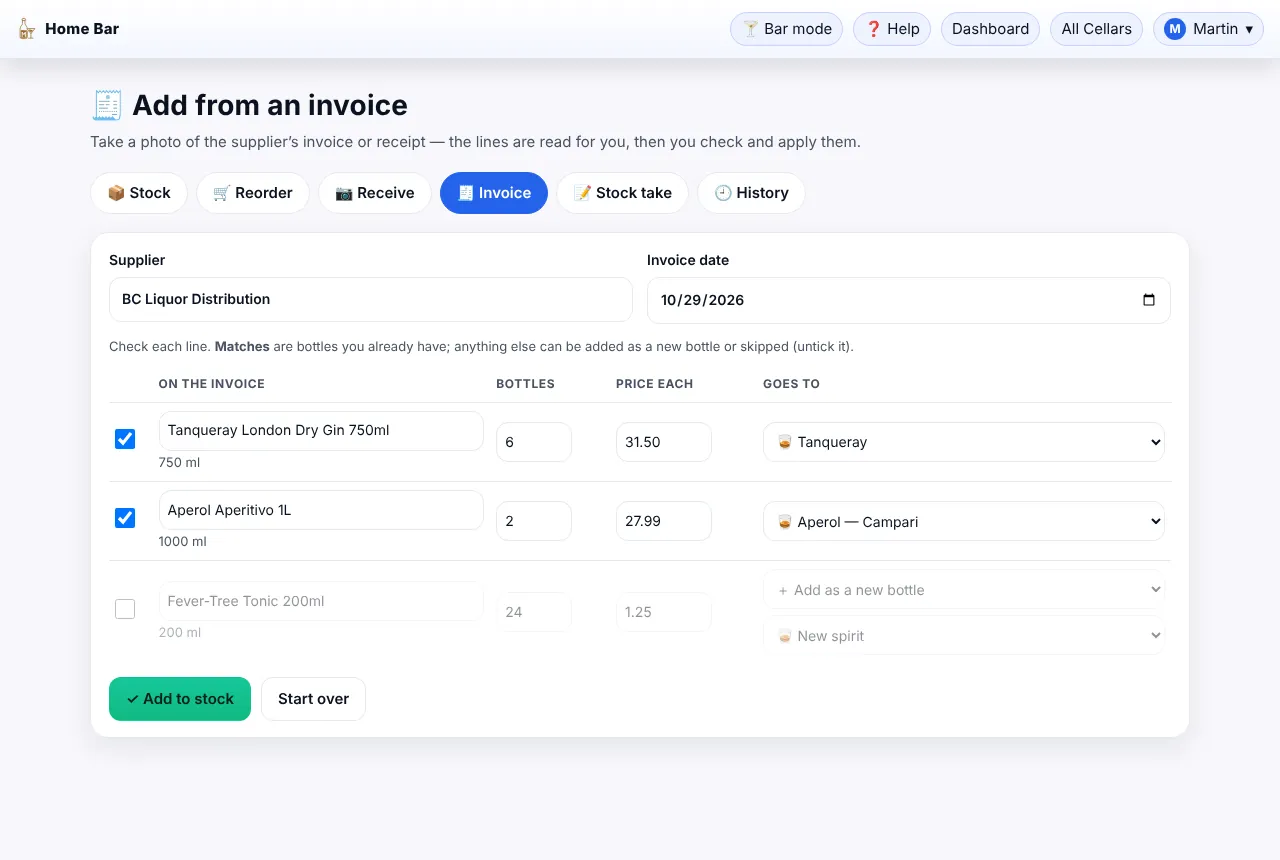
Task: Edit the Tanqueray London Dry Gin 750ml name field
Action: coord(321,431)
